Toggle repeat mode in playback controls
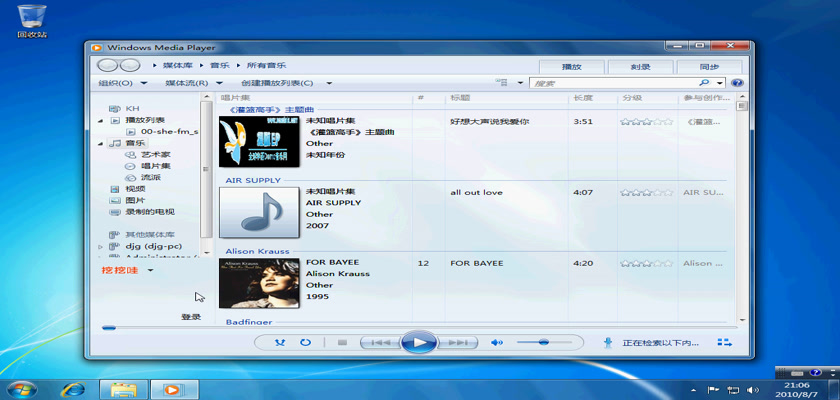Image resolution: width=840 pixels, height=400 pixels. pos(305,342)
